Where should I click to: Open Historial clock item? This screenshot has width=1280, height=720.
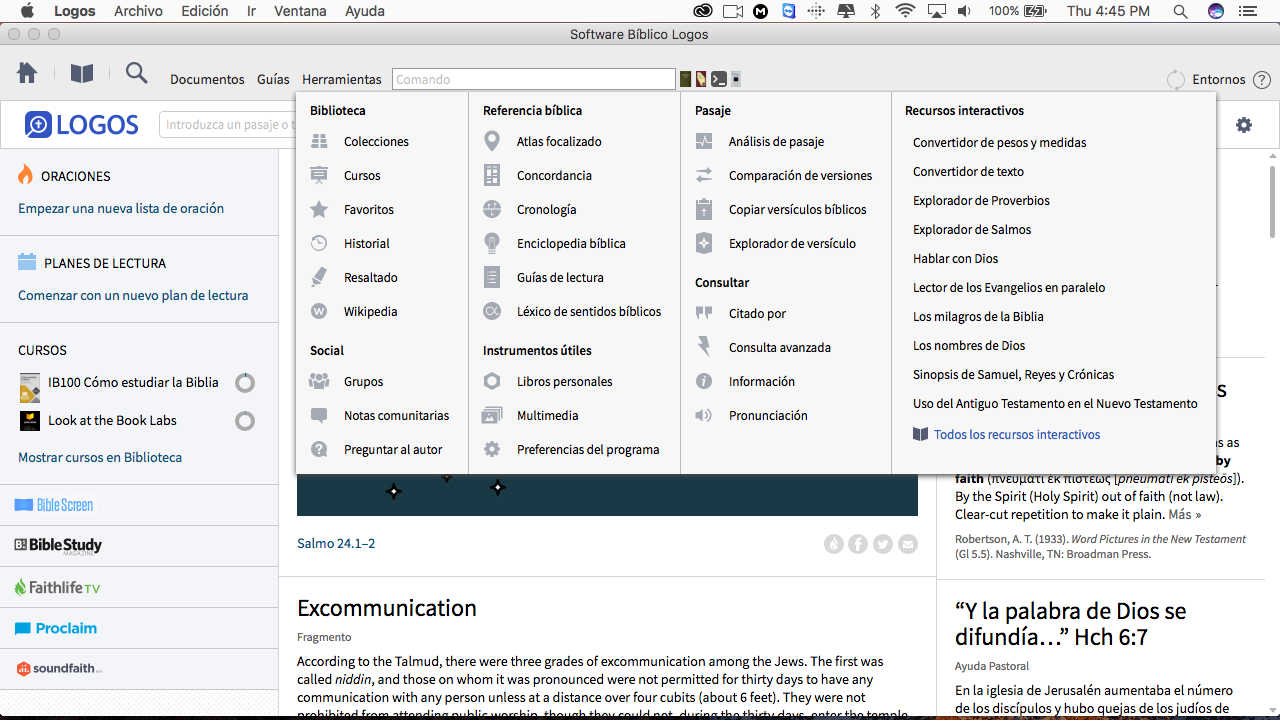(x=367, y=244)
